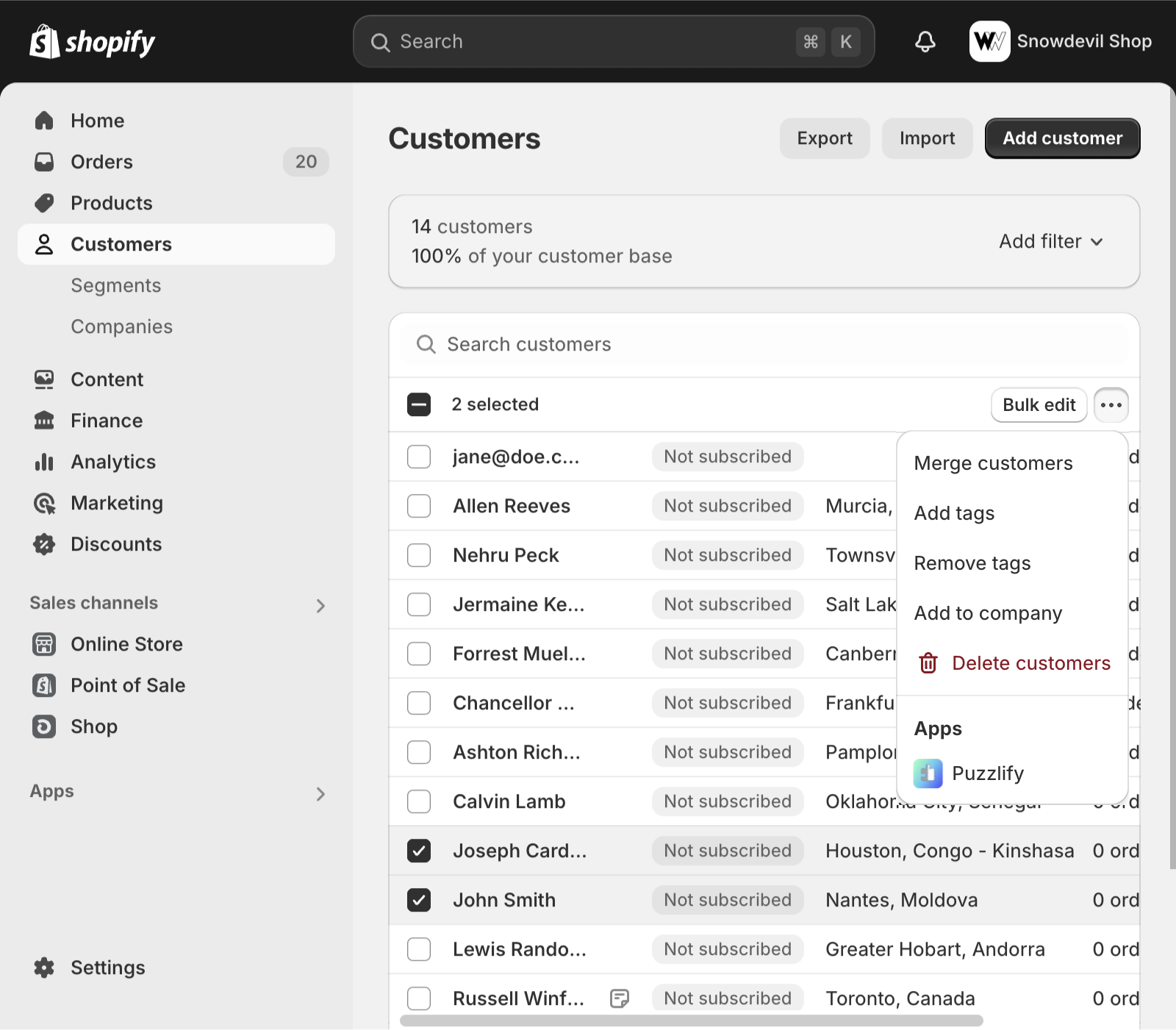The height and width of the screenshot is (1030, 1176).
Task: Check the Allen Reeves checkbox
Action: point(419,506)
